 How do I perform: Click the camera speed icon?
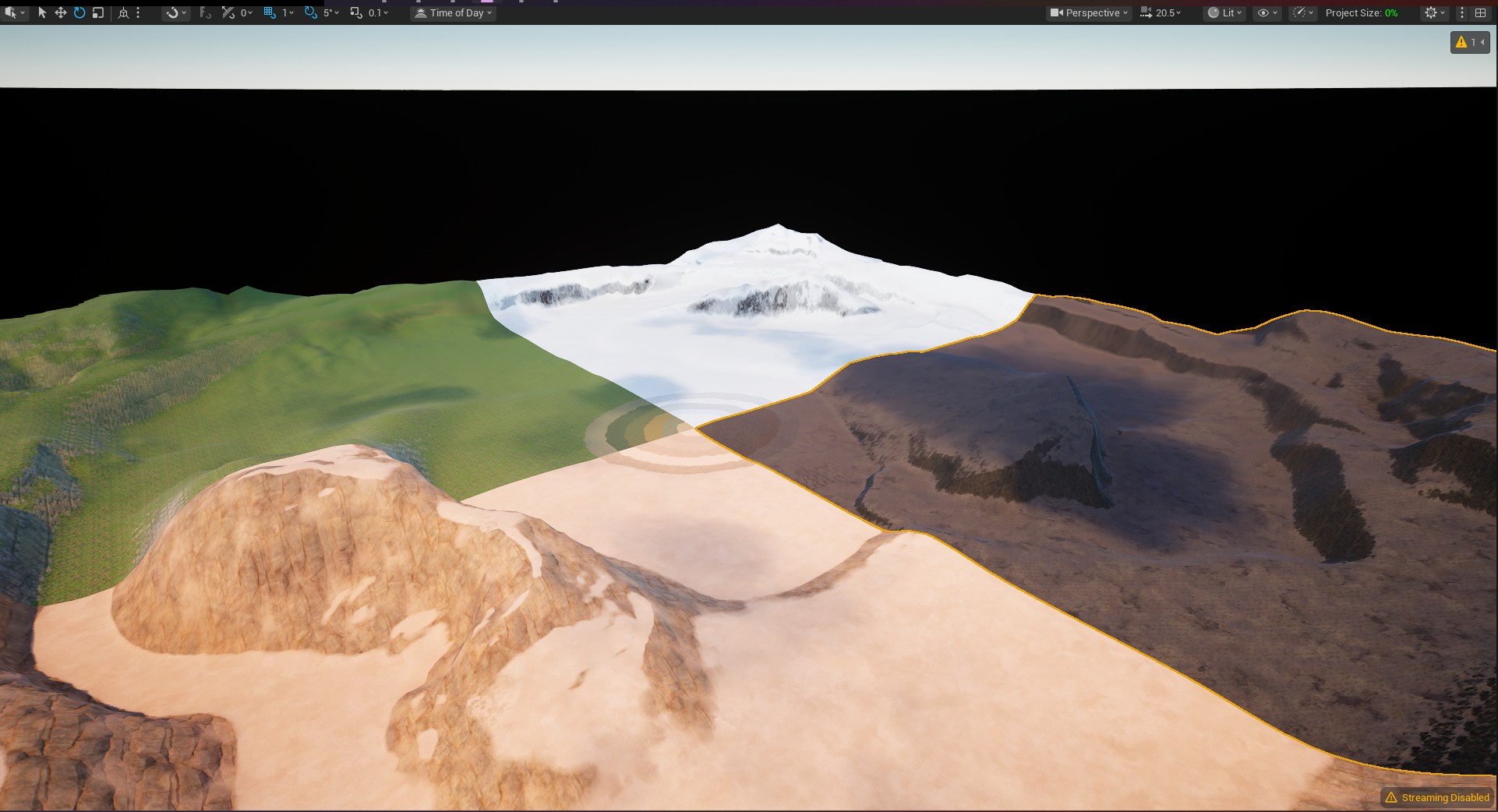point(1146,12)
